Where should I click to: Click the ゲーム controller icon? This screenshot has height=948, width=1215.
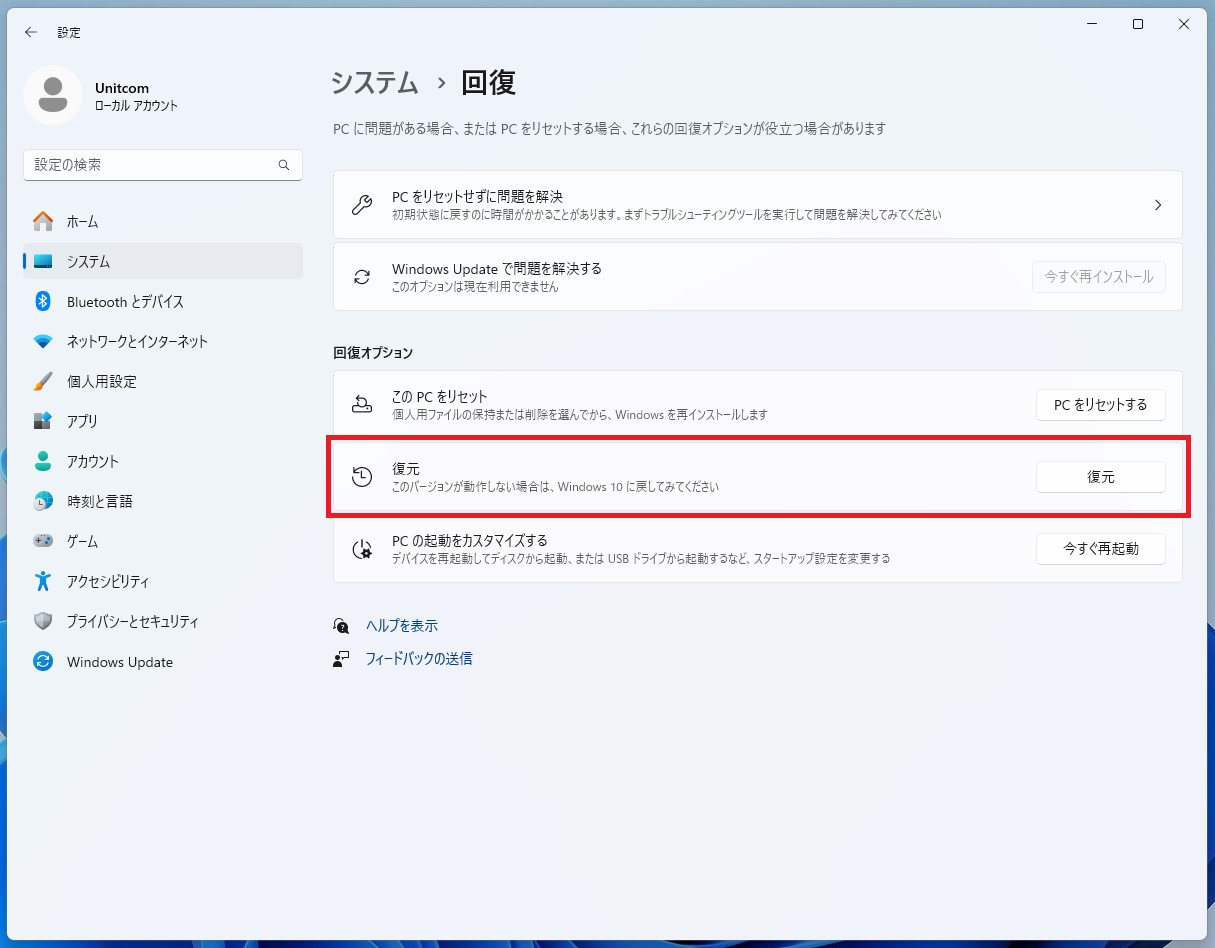point(43,541)
